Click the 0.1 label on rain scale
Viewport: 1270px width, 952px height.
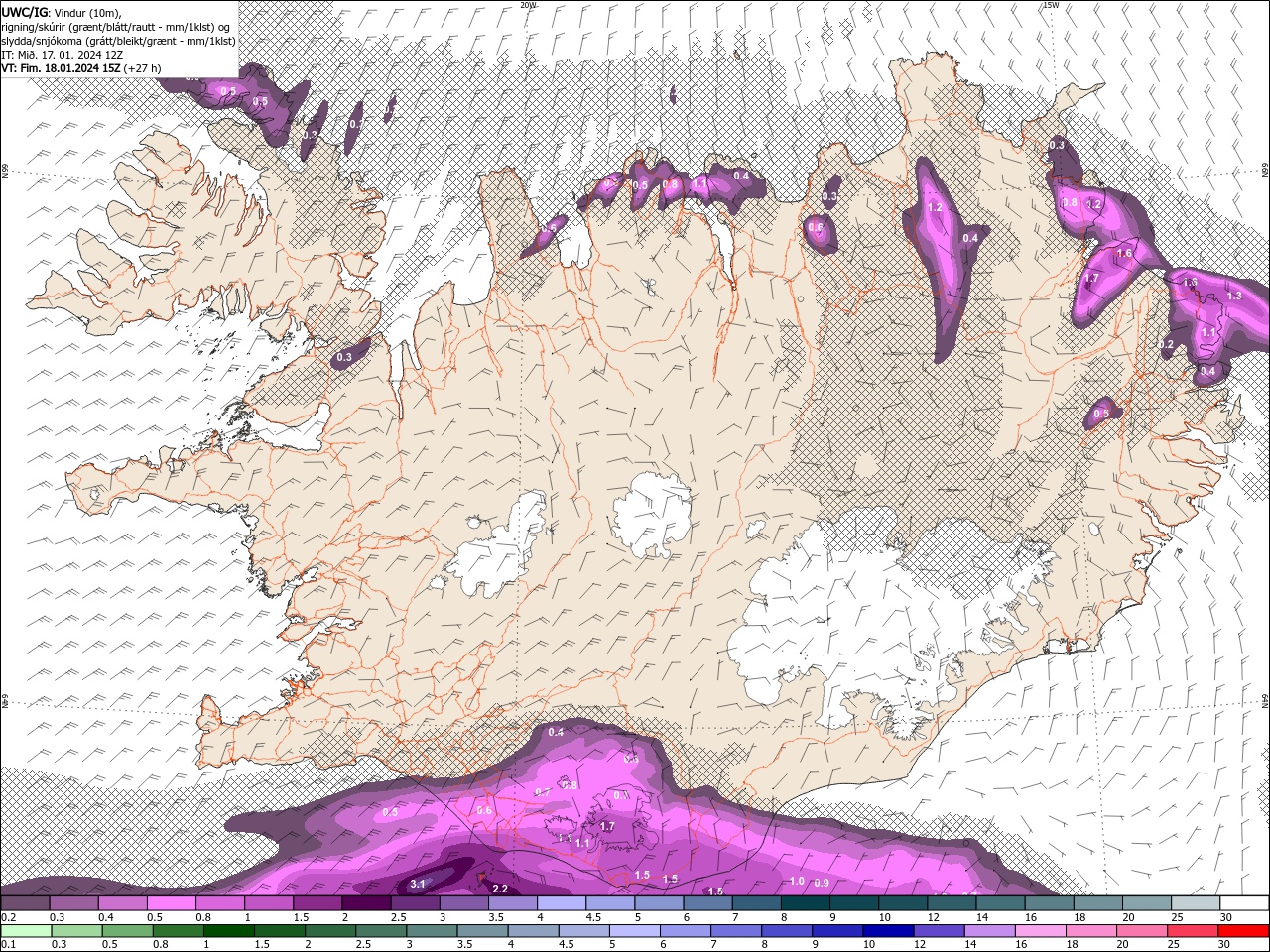coord(8,944)
